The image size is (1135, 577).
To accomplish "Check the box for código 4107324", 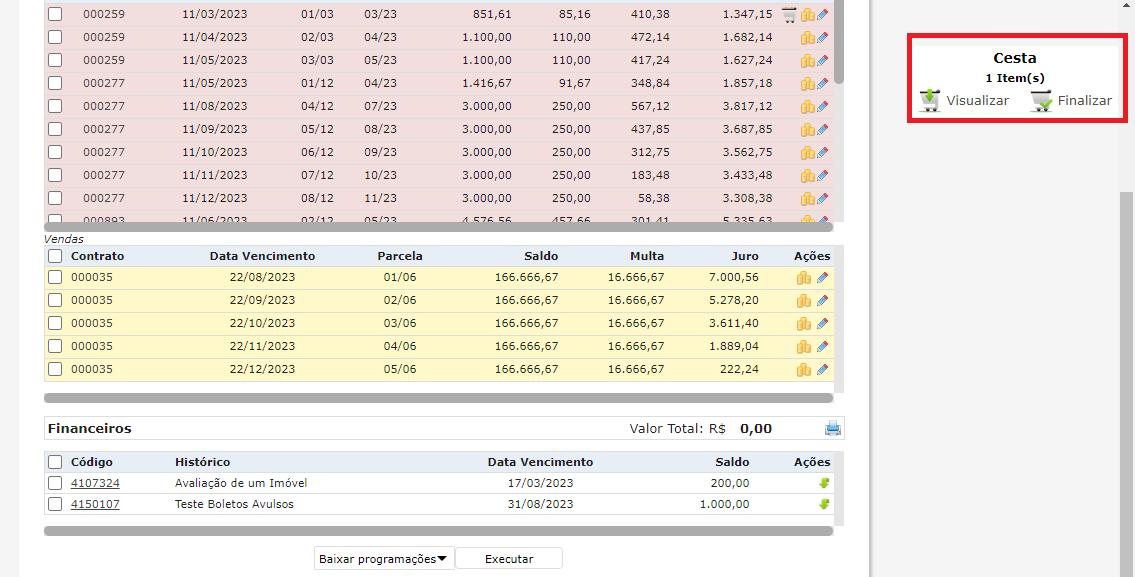I will 55,483.
